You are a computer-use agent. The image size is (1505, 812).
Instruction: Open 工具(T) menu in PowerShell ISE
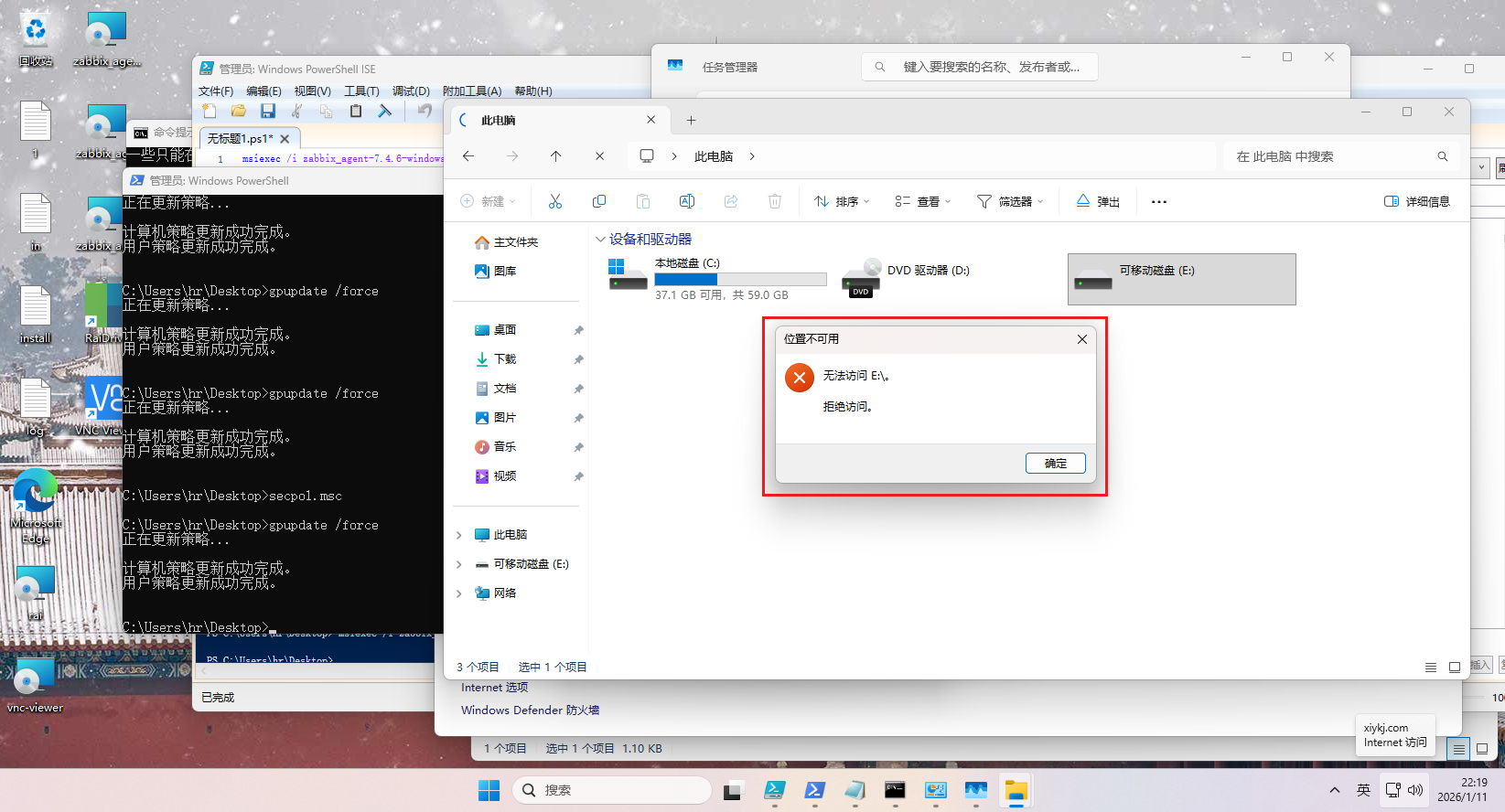point(361,91)
